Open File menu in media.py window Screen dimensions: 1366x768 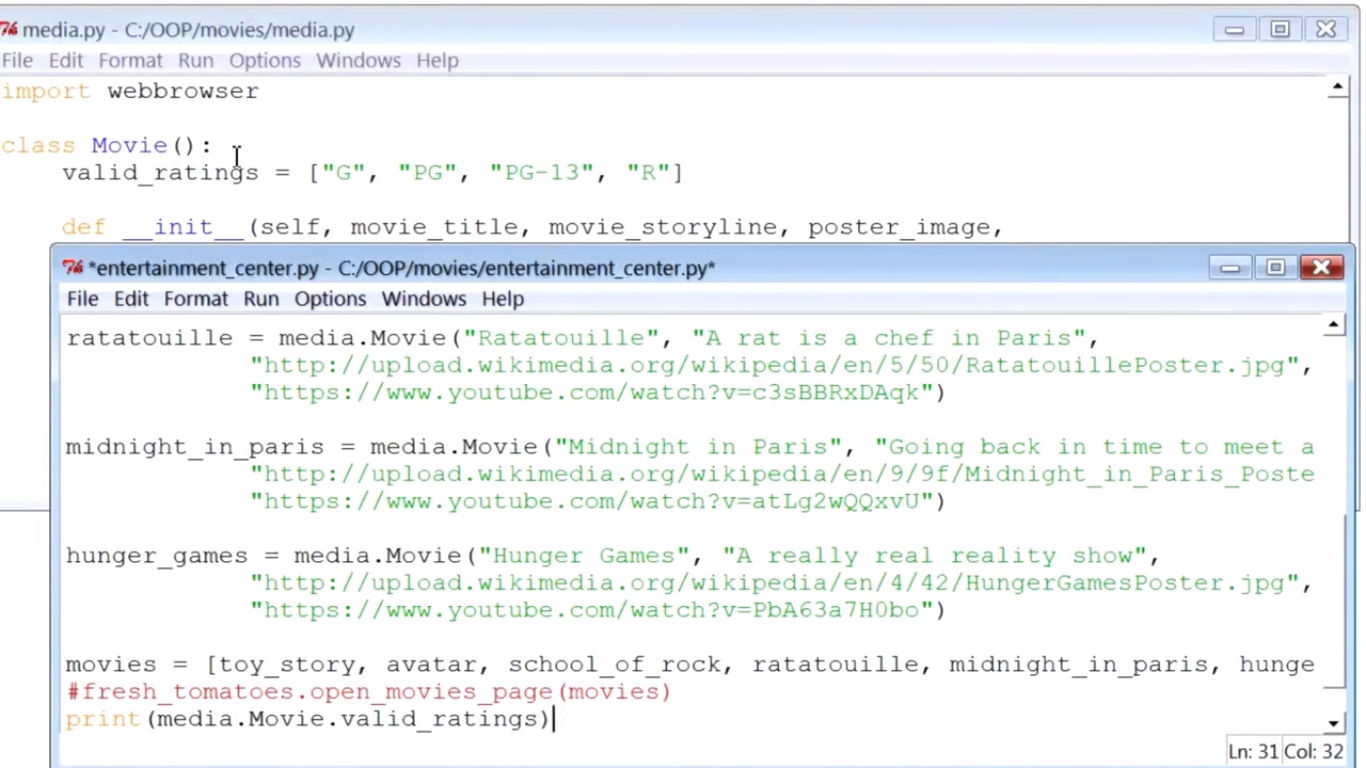pyautogui.click(x=17, y=60)
